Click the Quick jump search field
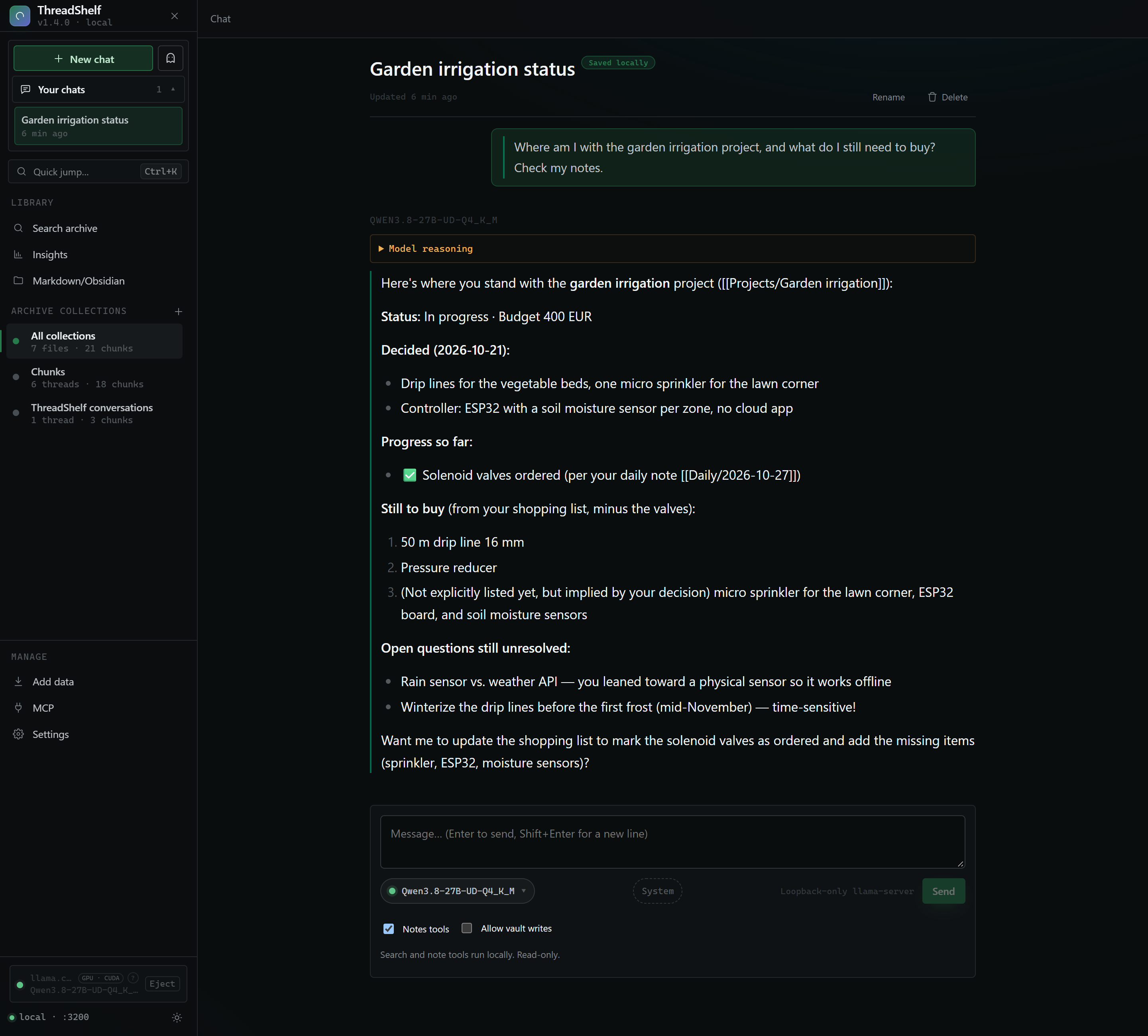The image size is (1148, 1036). (98, 171)
